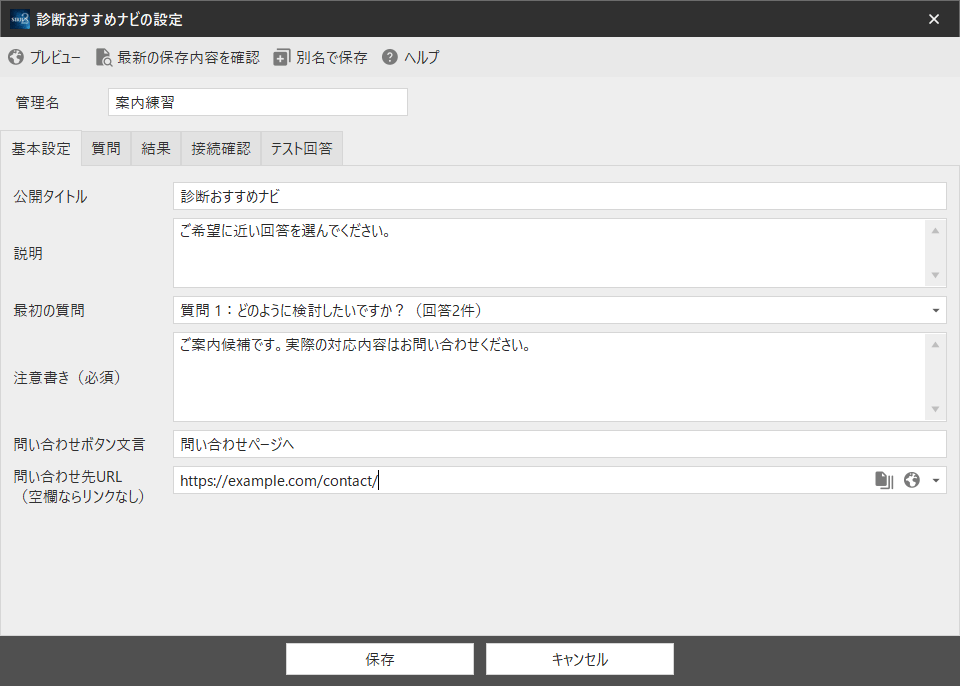This screenshot has width=960, height=686.
Task: Click the 公開タイトル label text
Action: click(50, 197)
